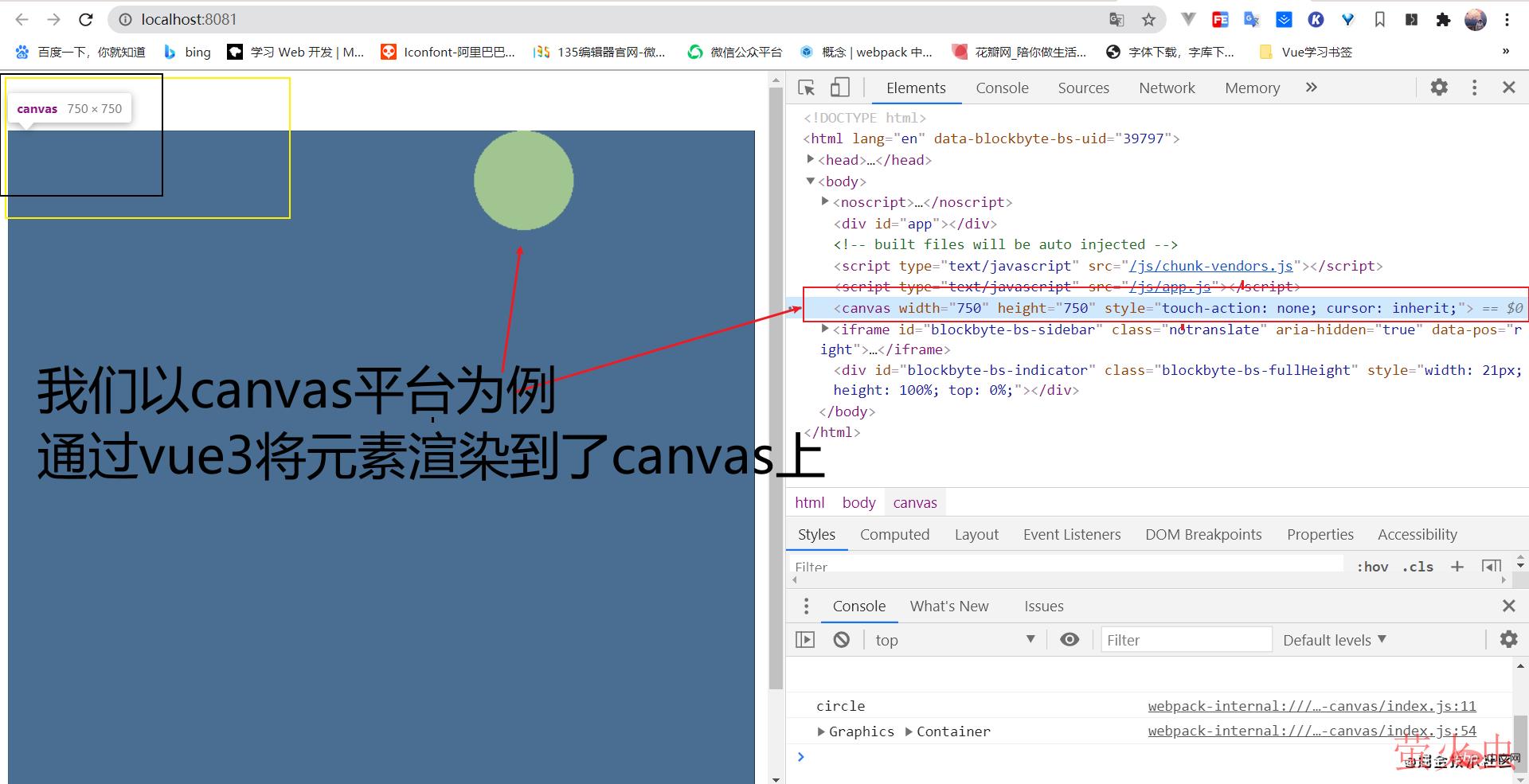Show more DevTools tabs chevron
Viewport: 1529px width, 784px height.
(x=1312, y=88)
